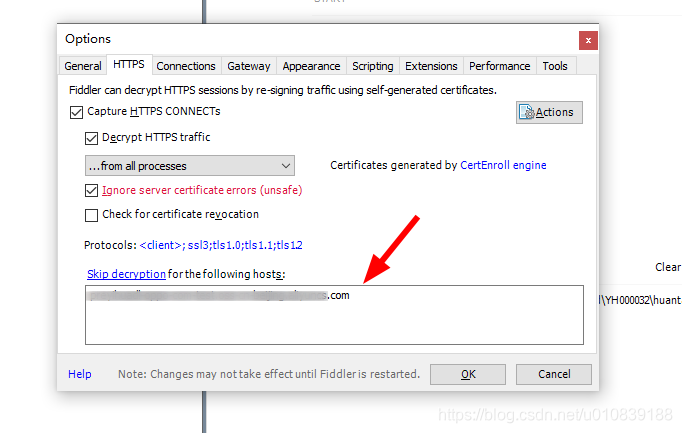The height and width of the screenshot is (433, 682).
Task: Enable Check for certificate revocation
Action: tap(91, 215)
